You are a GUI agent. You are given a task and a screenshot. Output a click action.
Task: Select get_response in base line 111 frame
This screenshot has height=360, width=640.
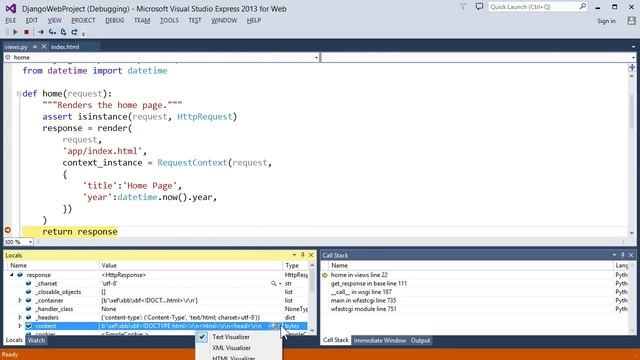tap(369, 283)
